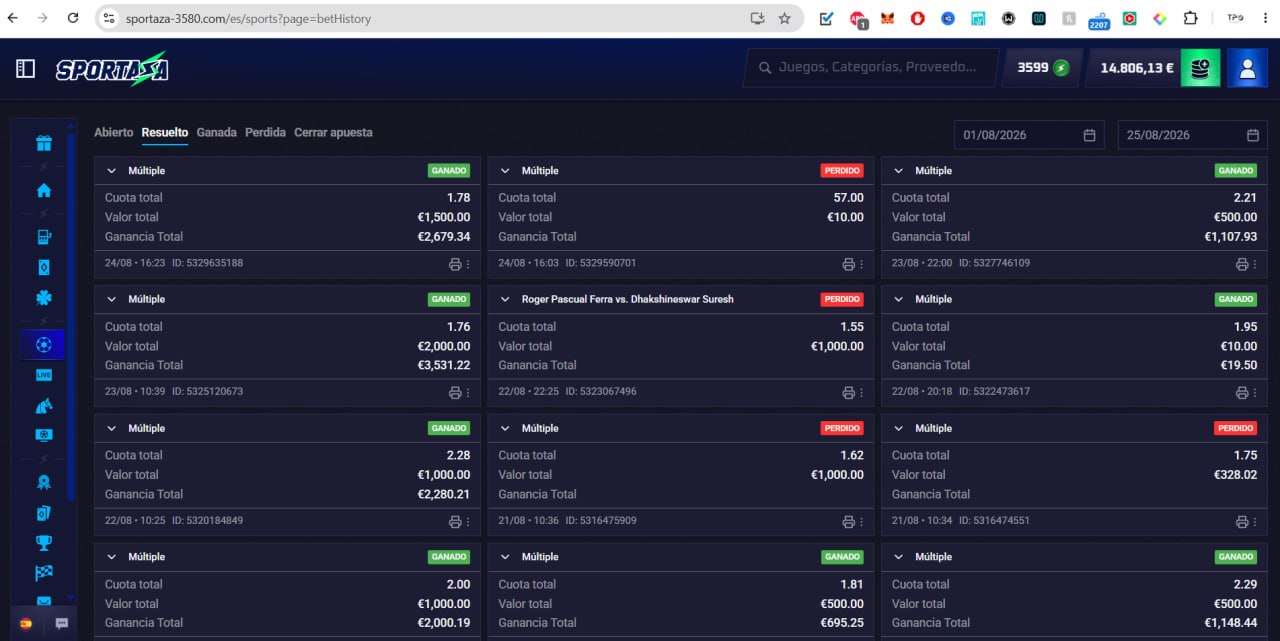Click the green deposit coins icon
The width and height of the screenshot is (1280, 641).
pos(1200,68)
